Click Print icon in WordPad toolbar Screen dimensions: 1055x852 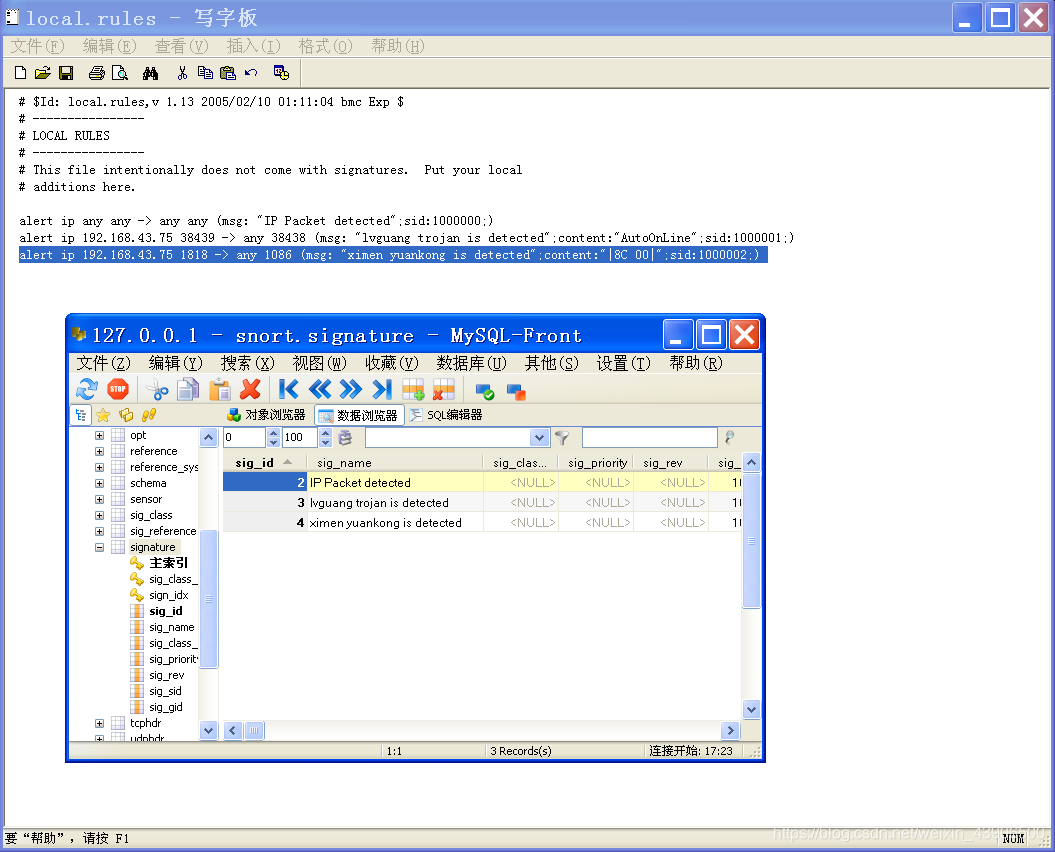(x=97, y=73)
